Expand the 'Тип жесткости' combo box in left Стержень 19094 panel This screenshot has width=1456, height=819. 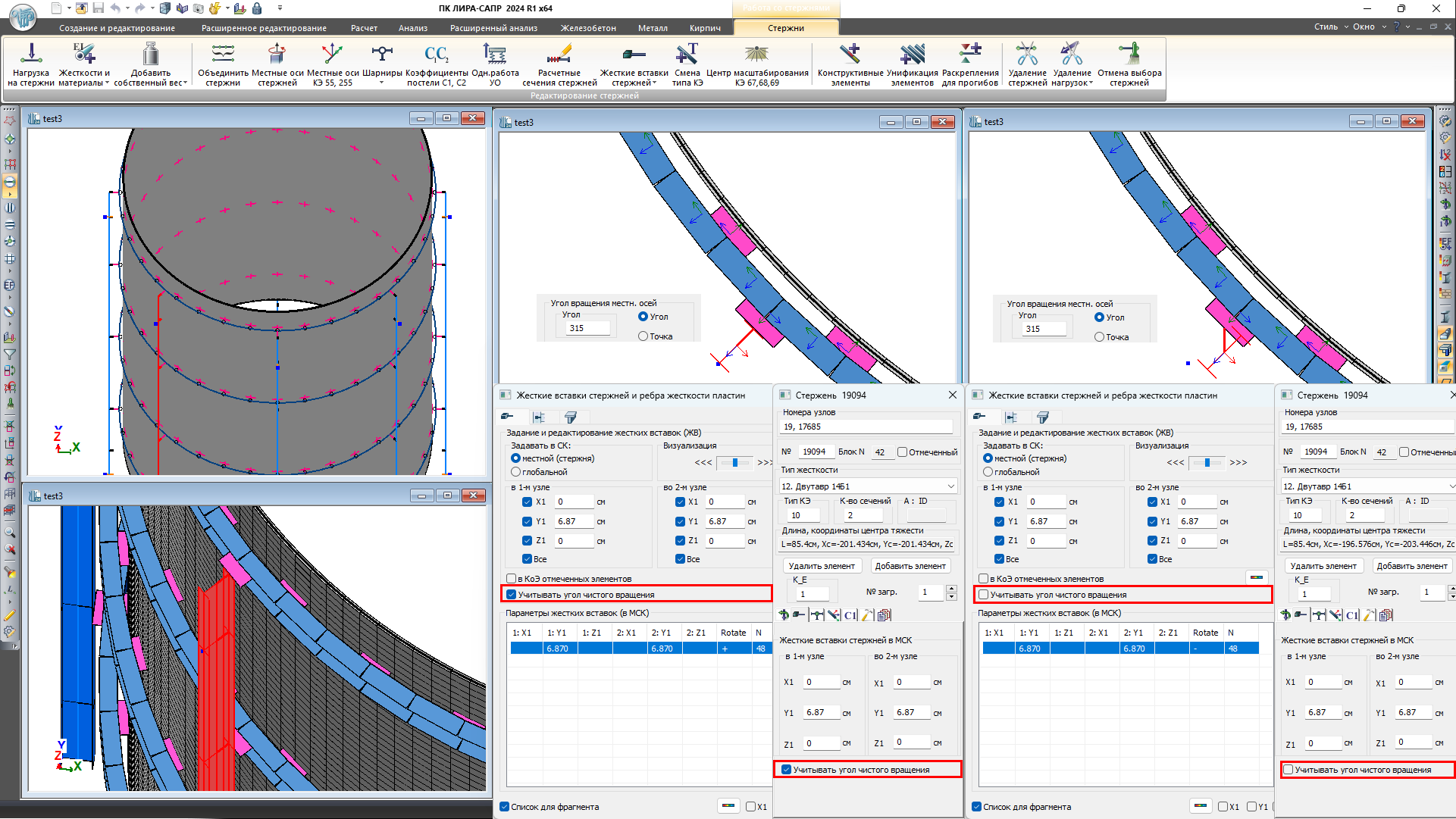(x=950, y=486)
